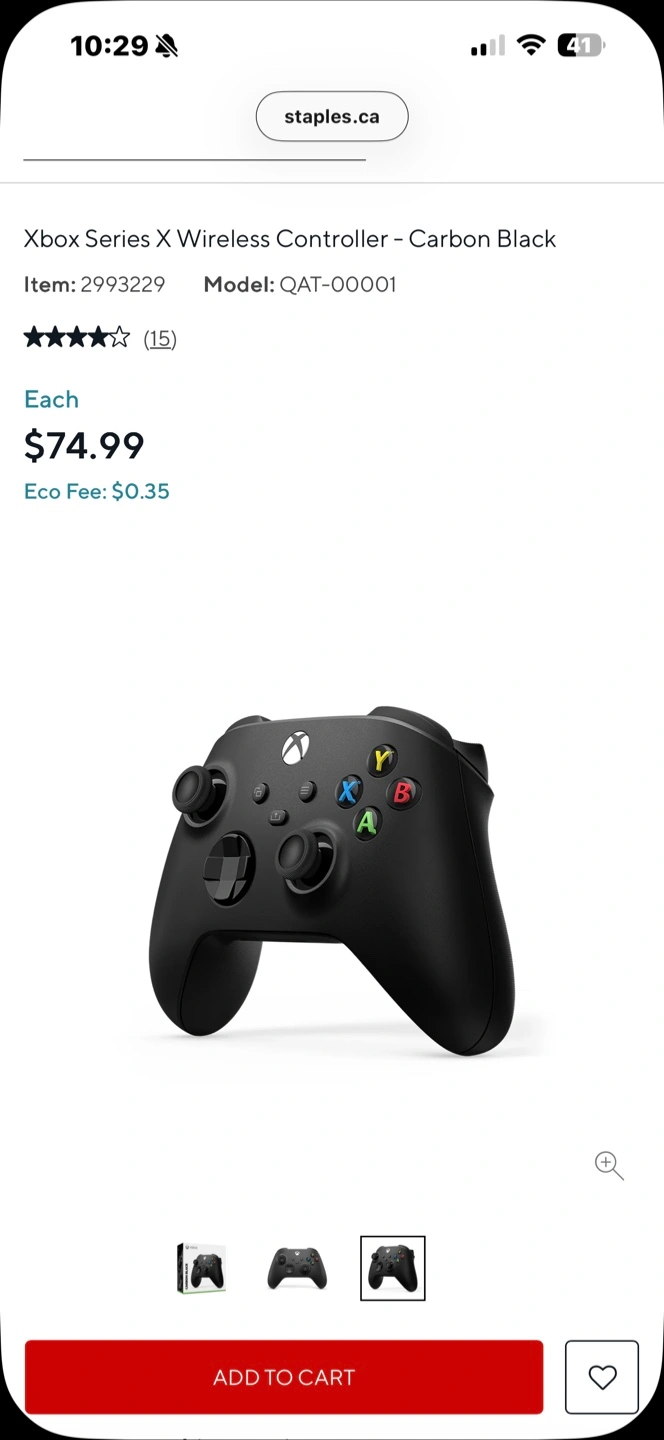Select the highlighted angled controller thumbnail
The image size is (664, 1440).
click(x=393, y=1268)
